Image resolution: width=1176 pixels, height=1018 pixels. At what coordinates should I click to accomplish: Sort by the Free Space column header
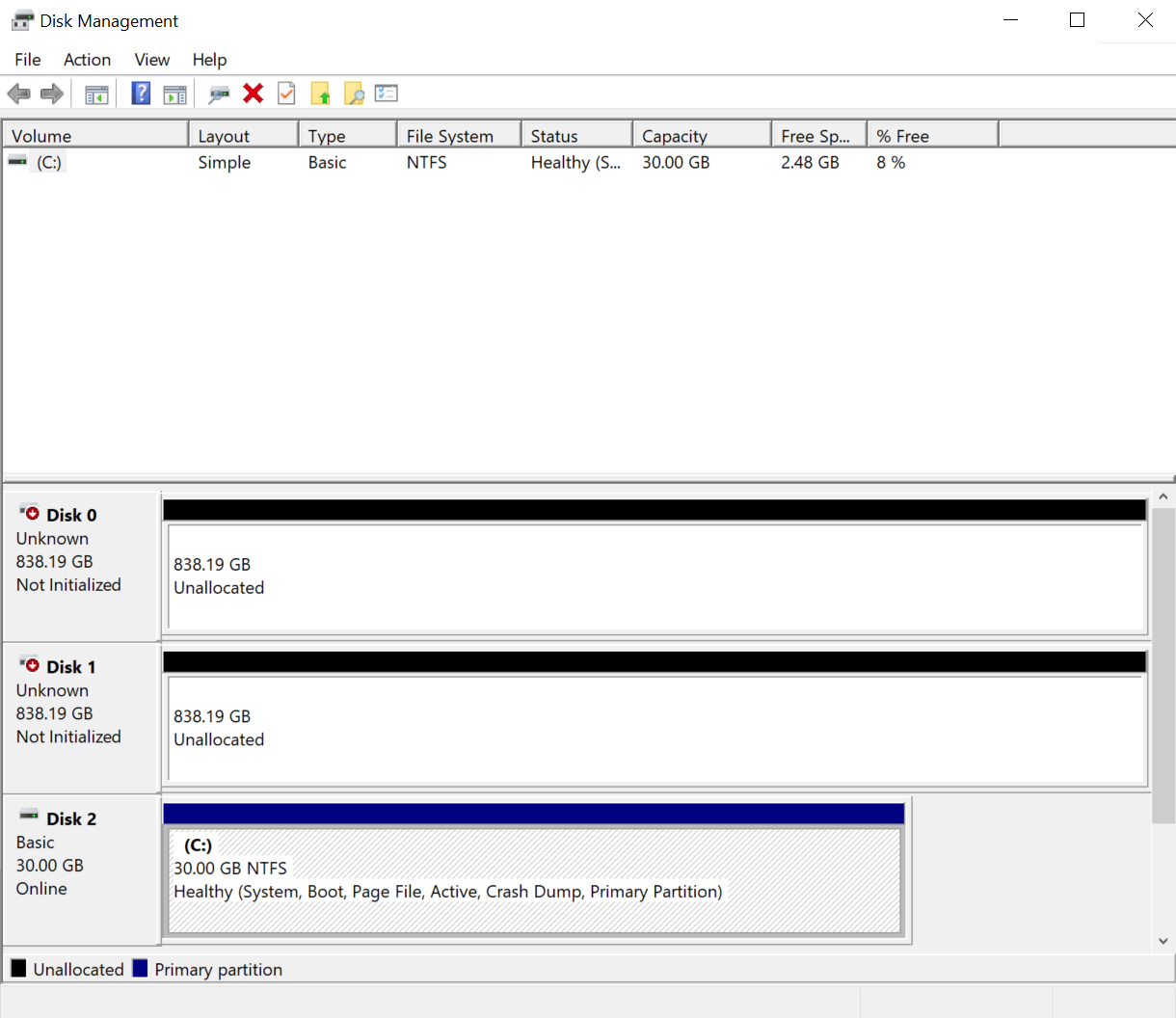[x=819, y=136]
